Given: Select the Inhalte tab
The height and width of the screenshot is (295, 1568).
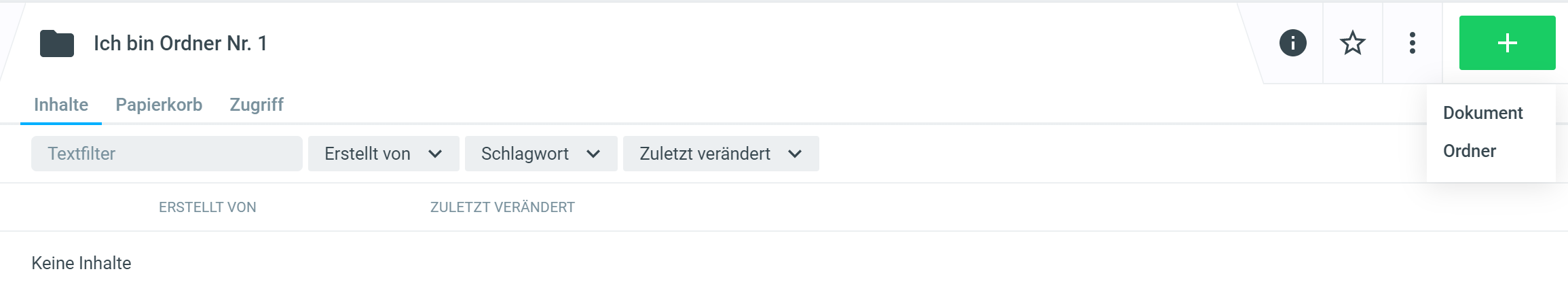Looking at the screenshot, I should (x=61, y=105).
